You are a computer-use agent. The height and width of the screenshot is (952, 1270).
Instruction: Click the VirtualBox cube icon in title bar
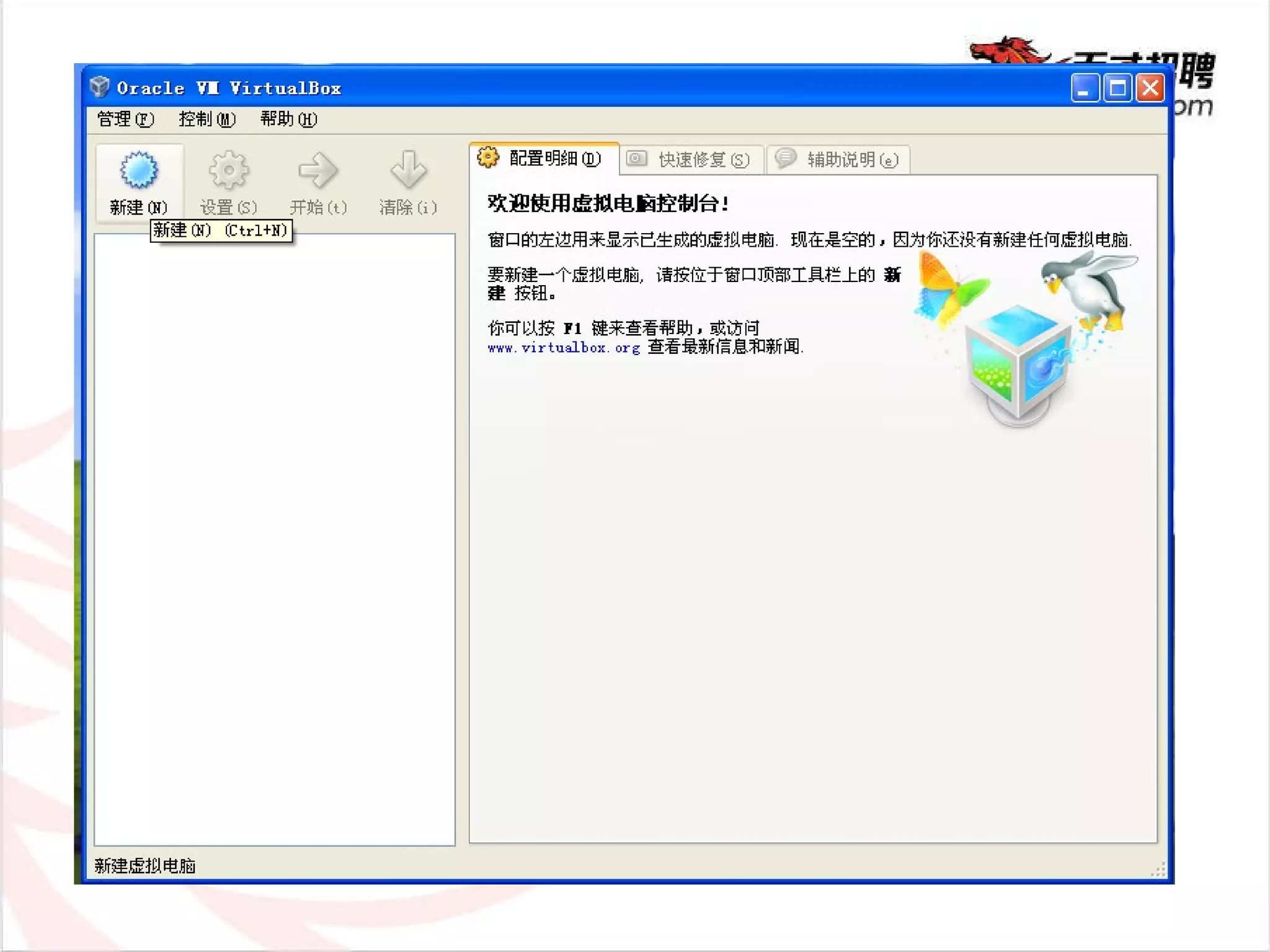click(100, 87)
